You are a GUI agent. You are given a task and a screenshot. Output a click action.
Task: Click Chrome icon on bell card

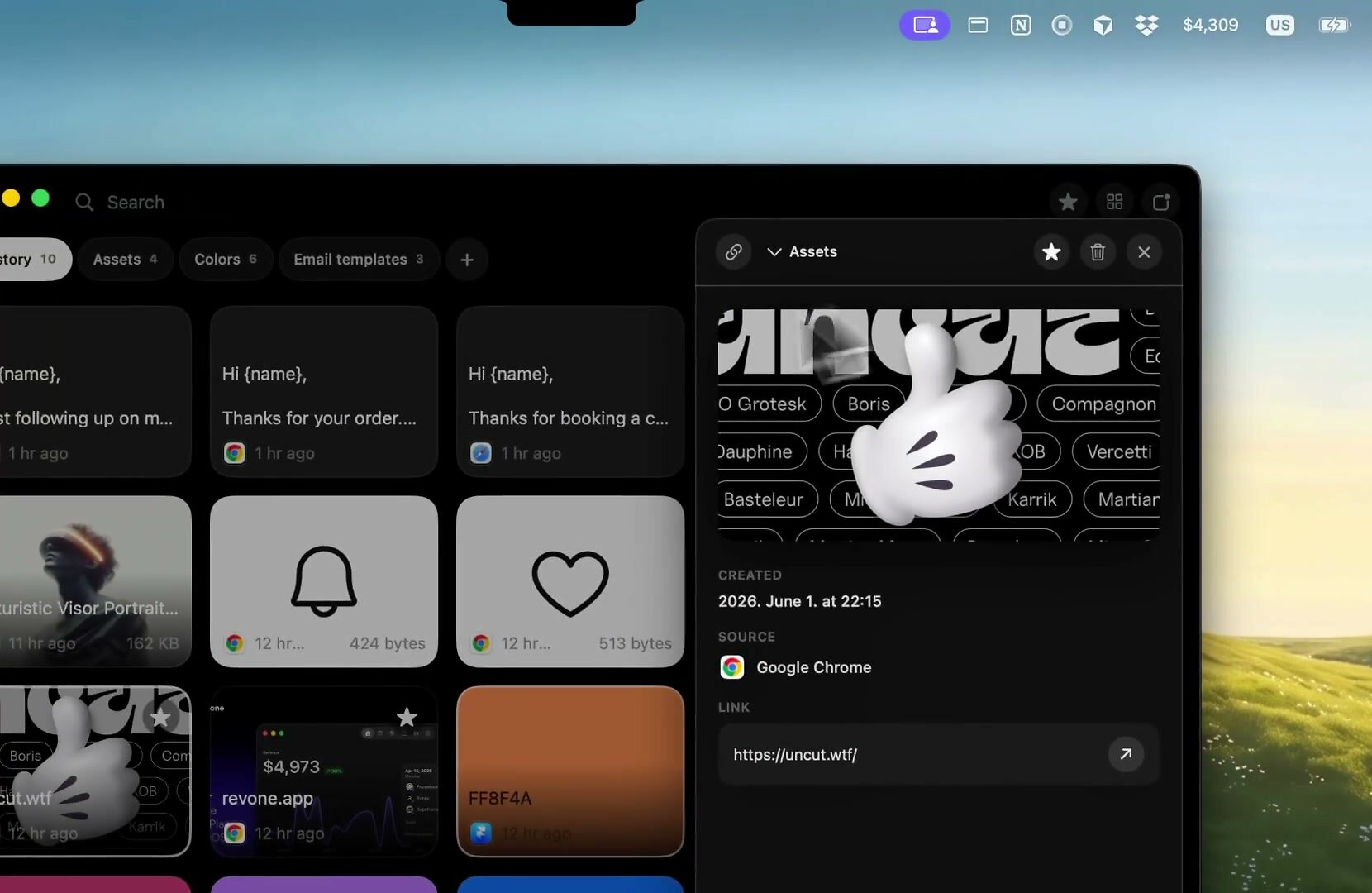pyautogui.click(x=235, y=643)
